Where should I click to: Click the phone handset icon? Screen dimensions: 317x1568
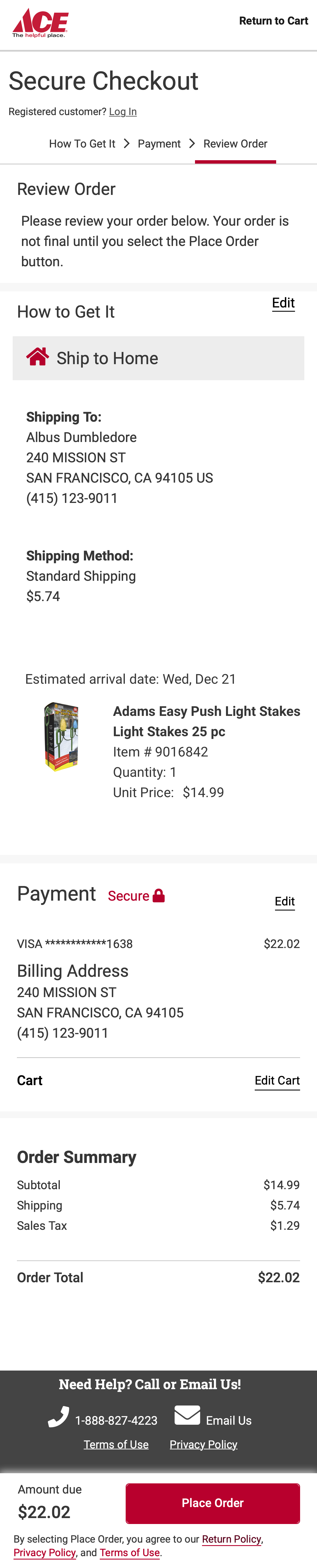[58, 1417]
